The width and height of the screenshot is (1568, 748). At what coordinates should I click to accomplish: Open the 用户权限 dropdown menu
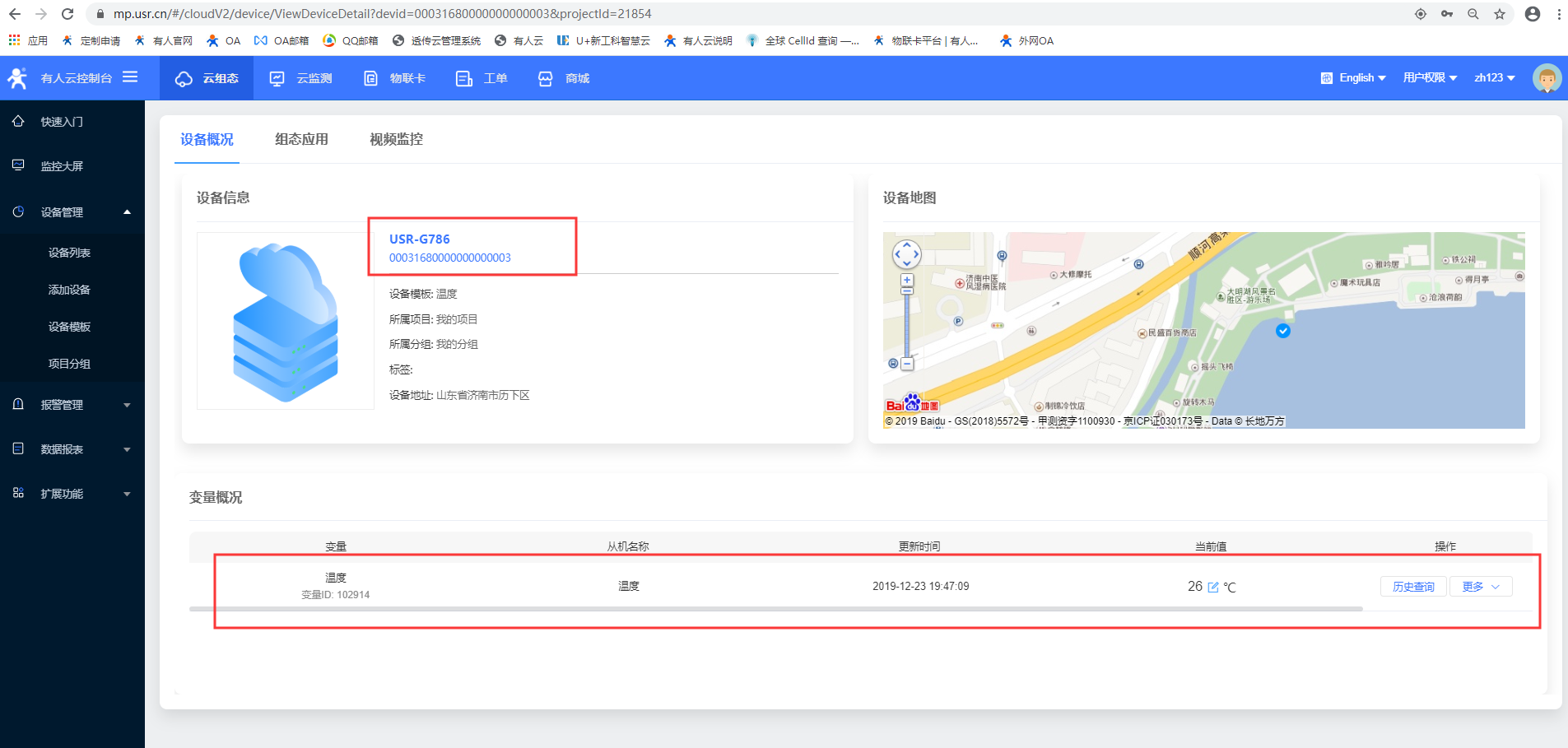(1430, 78)
